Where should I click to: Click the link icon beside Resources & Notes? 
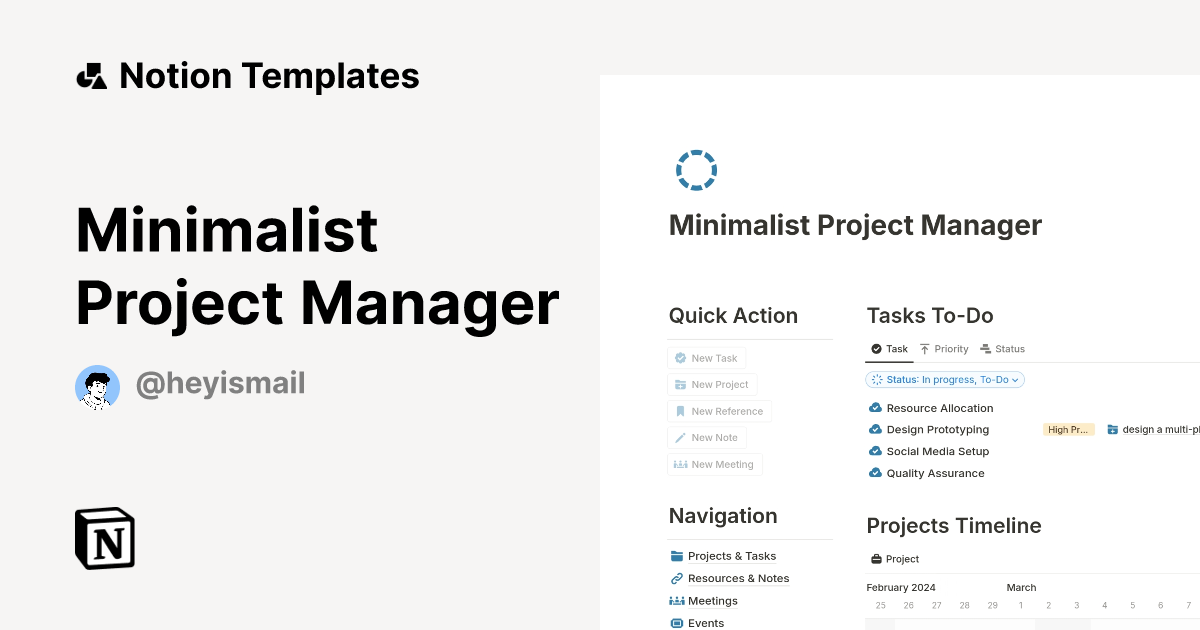[675, 578]
